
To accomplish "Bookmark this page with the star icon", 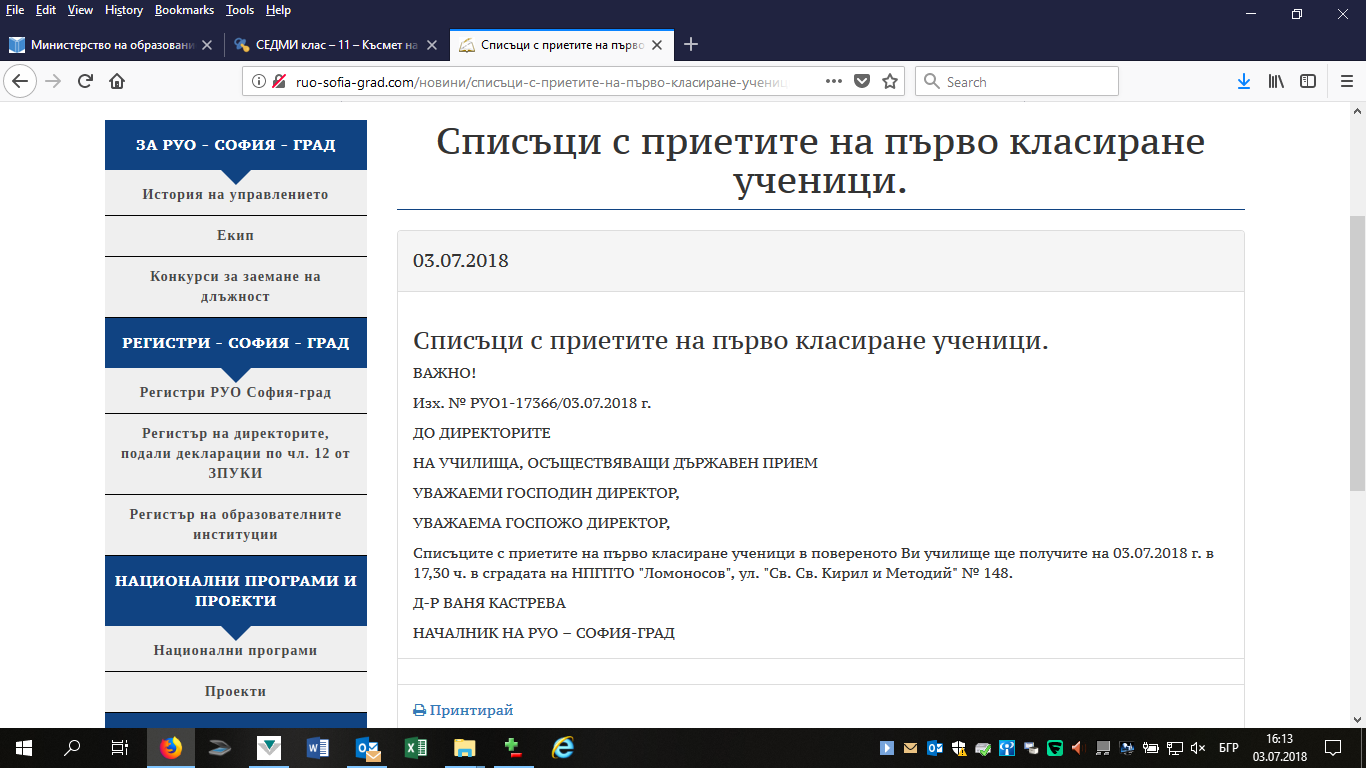I will (x=889, y=82).
